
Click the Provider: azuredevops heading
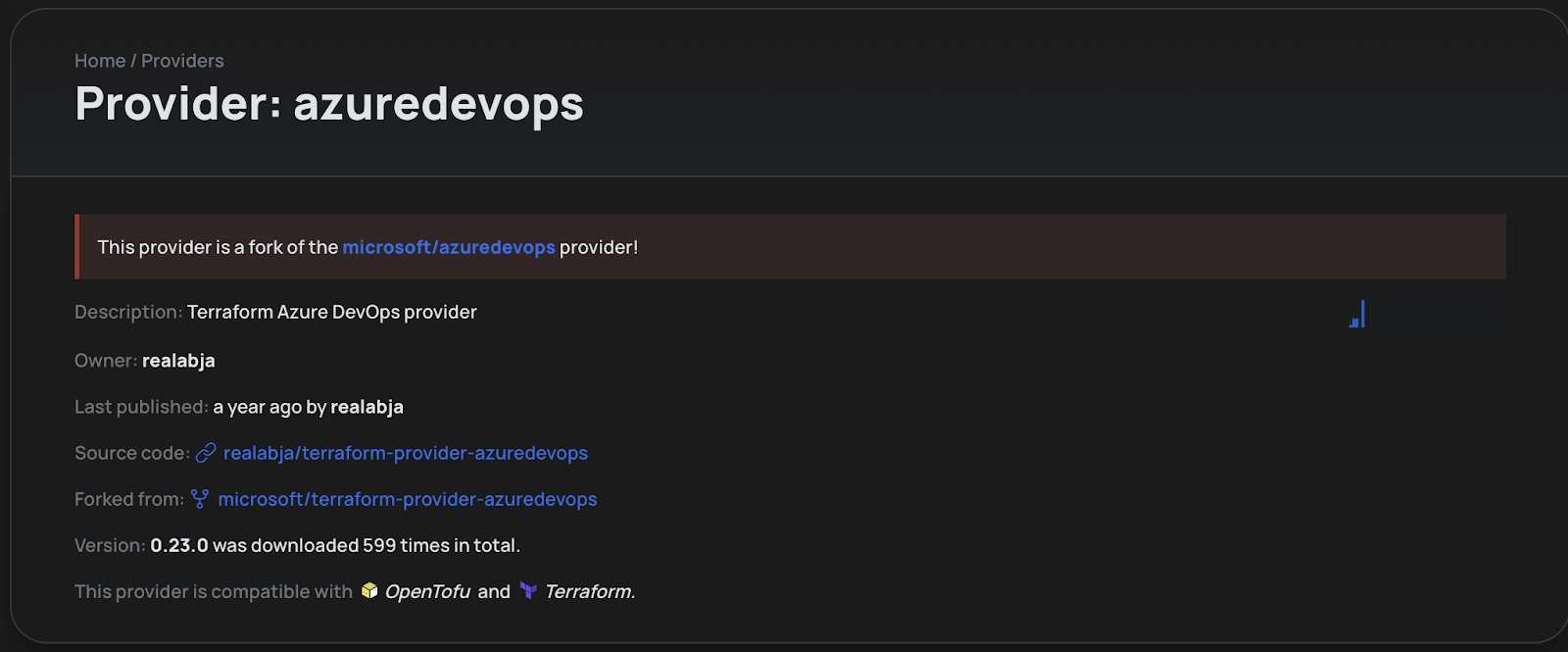(329, 104)
